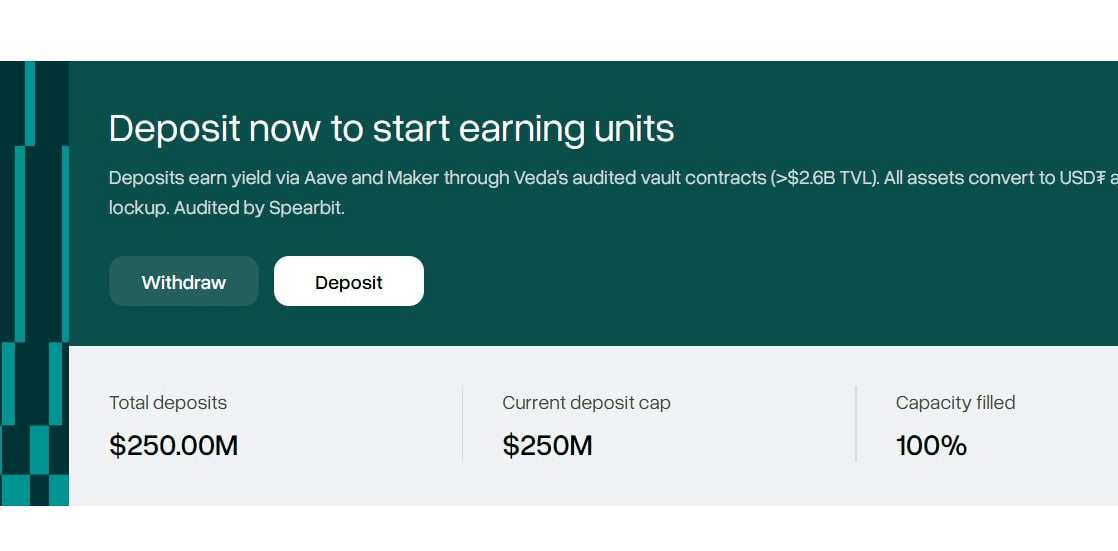Click divider between Total deposits and deposit cap

point(462,424)
